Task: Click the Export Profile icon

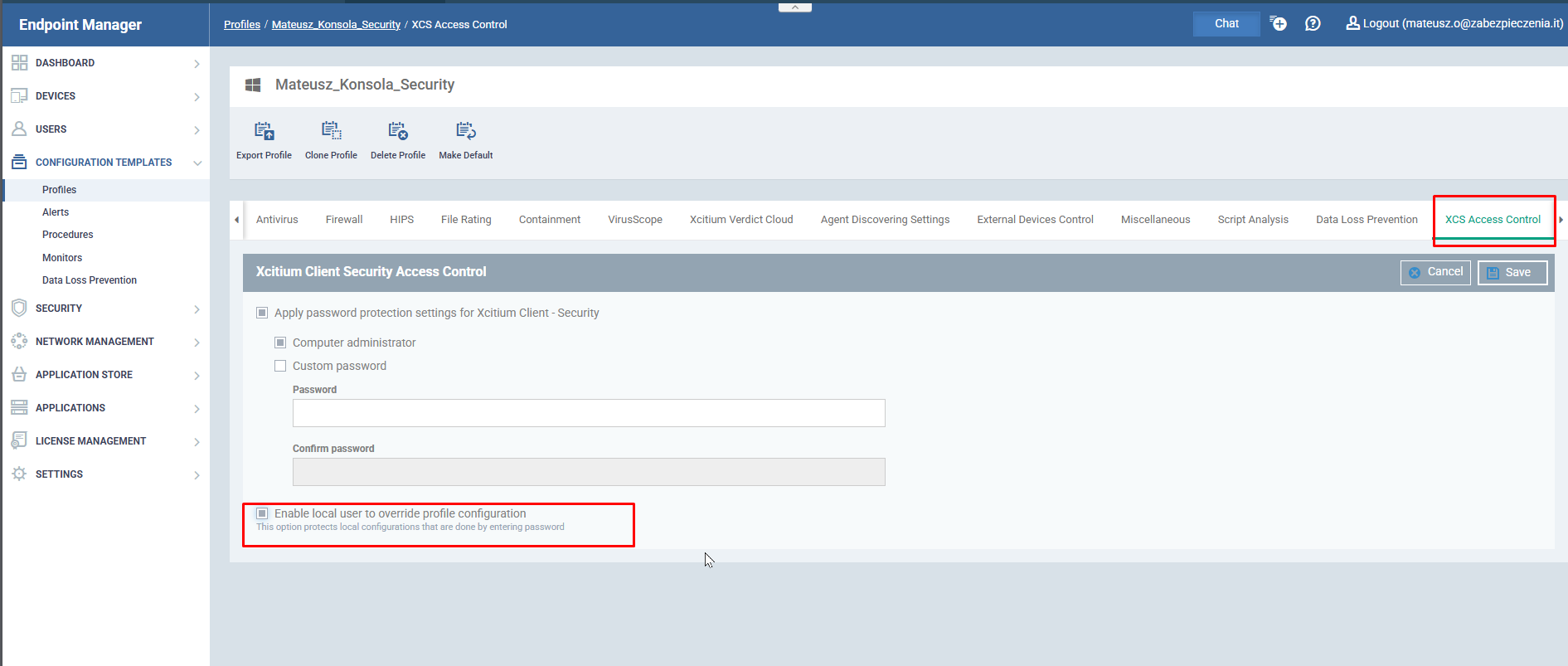Action: [x=264, y=131]
